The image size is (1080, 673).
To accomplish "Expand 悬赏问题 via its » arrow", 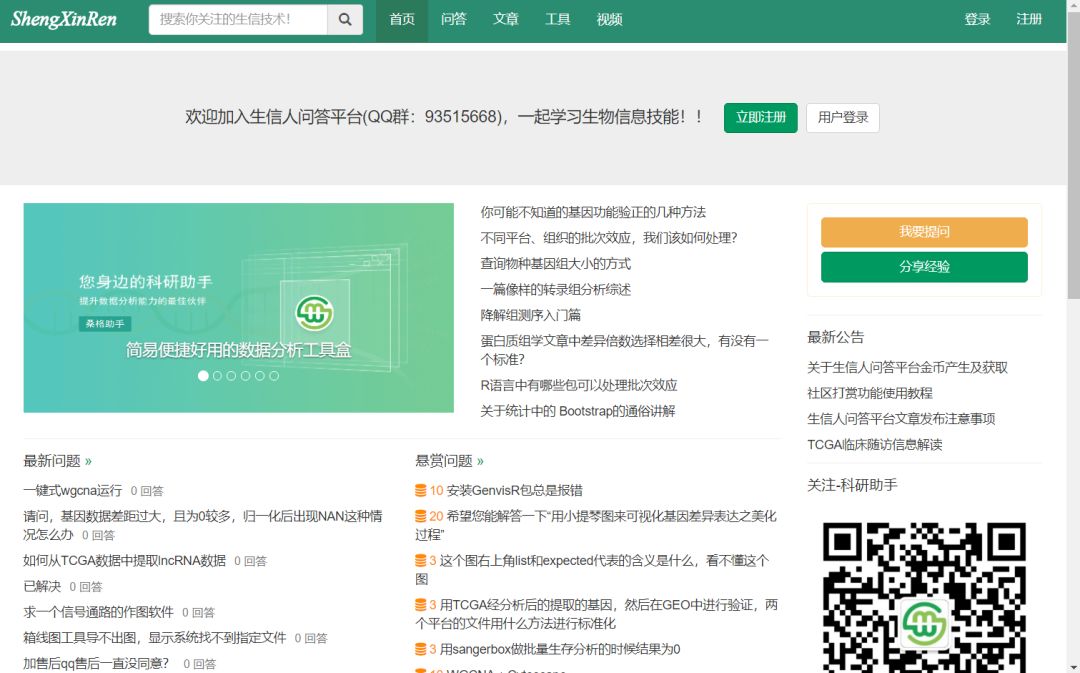I will pyautogui.click(x=480, y=461).
